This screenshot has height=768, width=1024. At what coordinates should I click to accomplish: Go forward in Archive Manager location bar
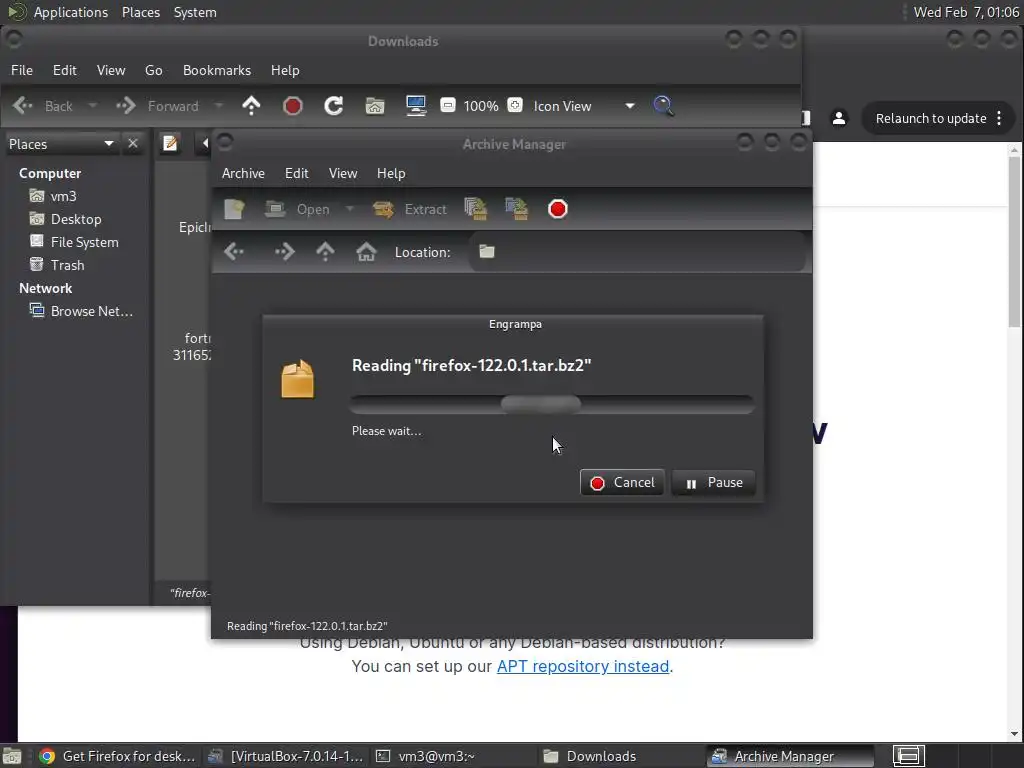(x=284, y=251)
